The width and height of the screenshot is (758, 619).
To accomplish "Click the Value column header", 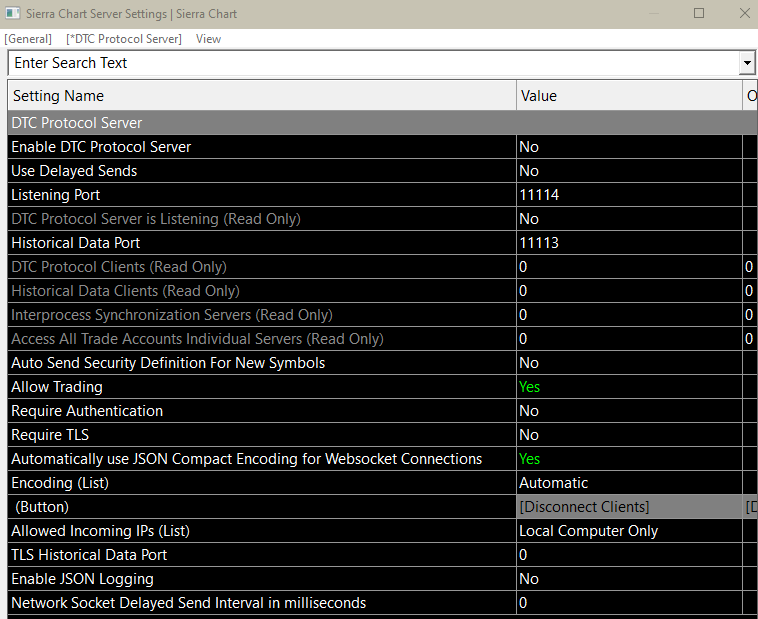I will [629, 96].
